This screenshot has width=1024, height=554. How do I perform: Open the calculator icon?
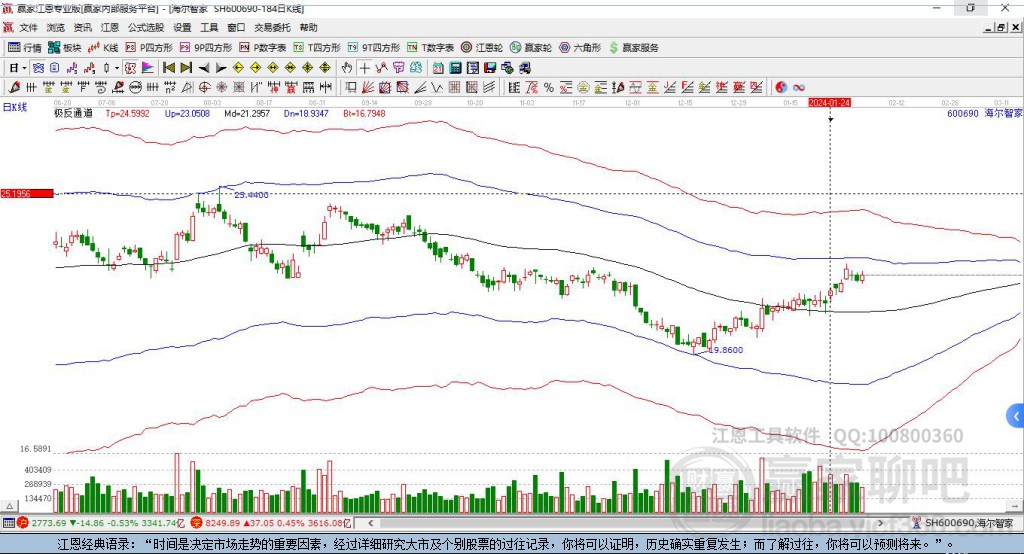point(456,68)
